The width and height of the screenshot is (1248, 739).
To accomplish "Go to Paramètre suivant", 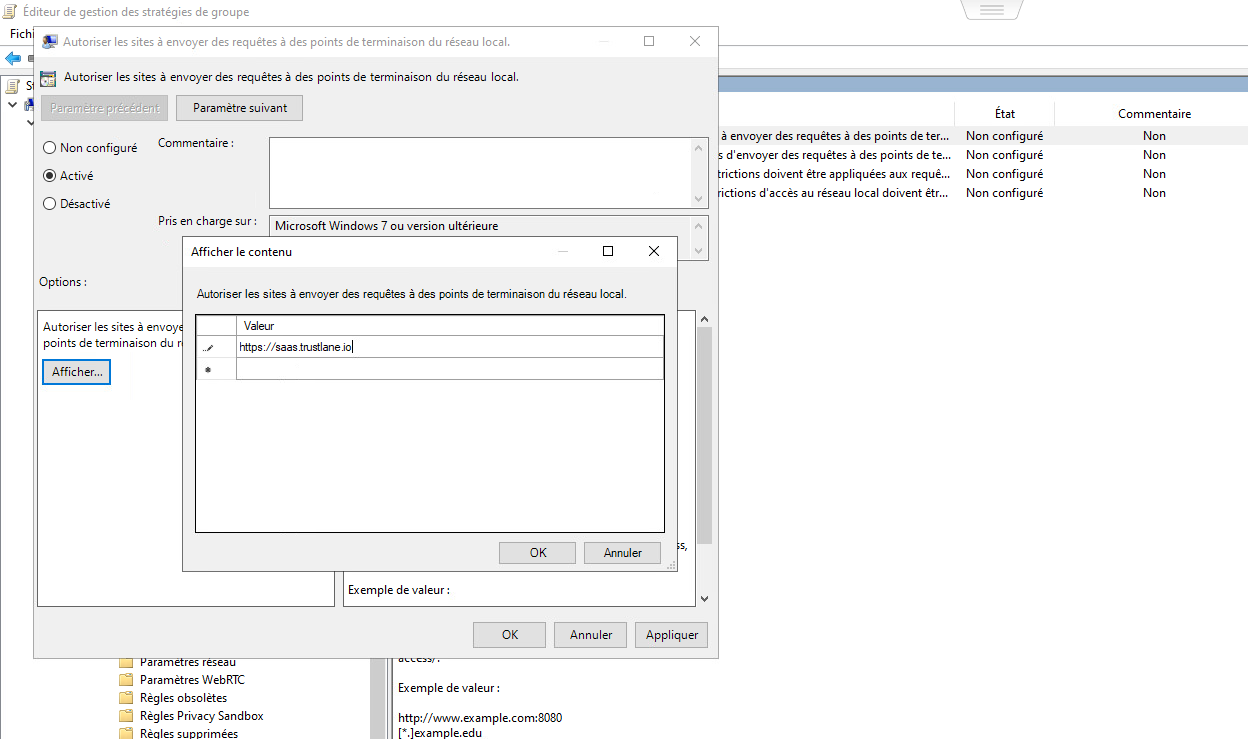I will coord(239,108).
